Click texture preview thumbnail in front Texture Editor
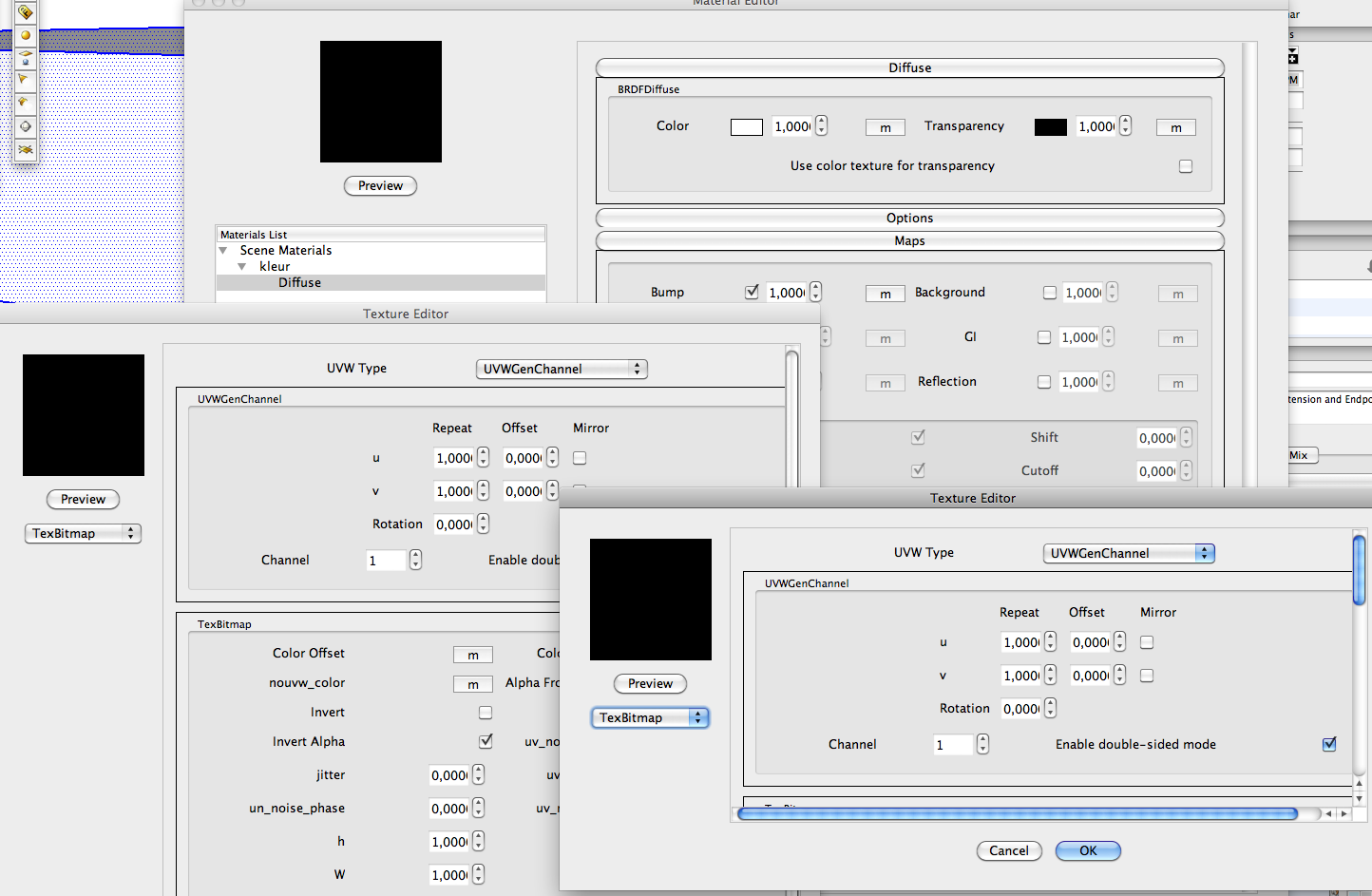Viewport: 1372px width, 896px height. [x=651, y=600]
